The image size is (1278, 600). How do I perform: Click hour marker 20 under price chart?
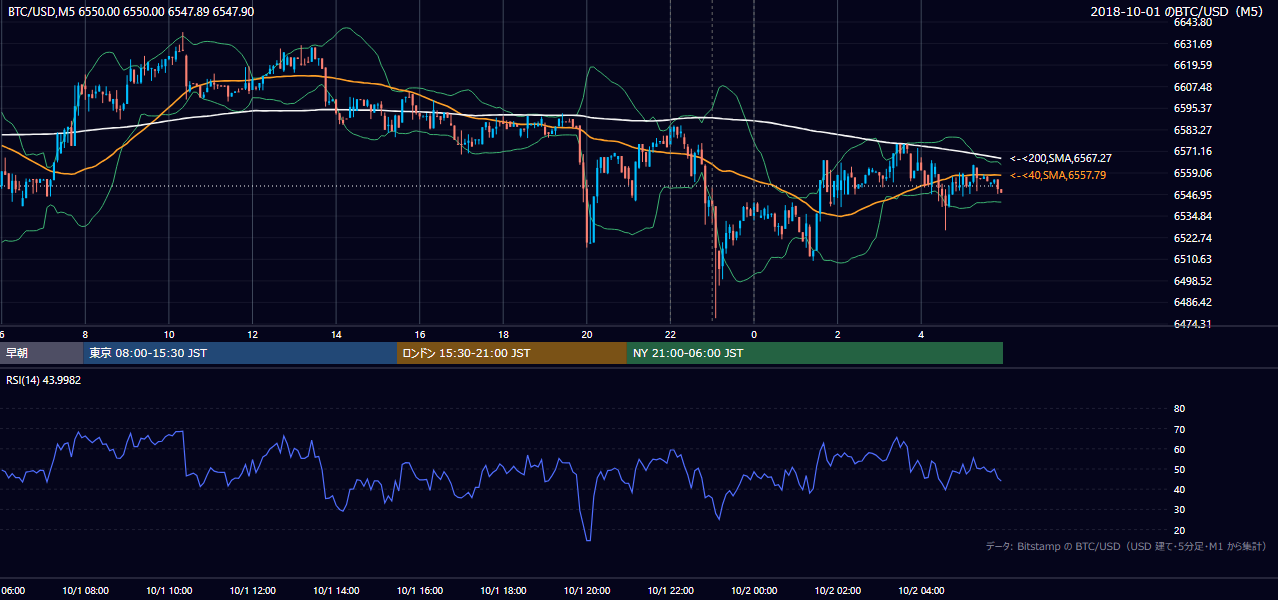(x=587, y=335)
